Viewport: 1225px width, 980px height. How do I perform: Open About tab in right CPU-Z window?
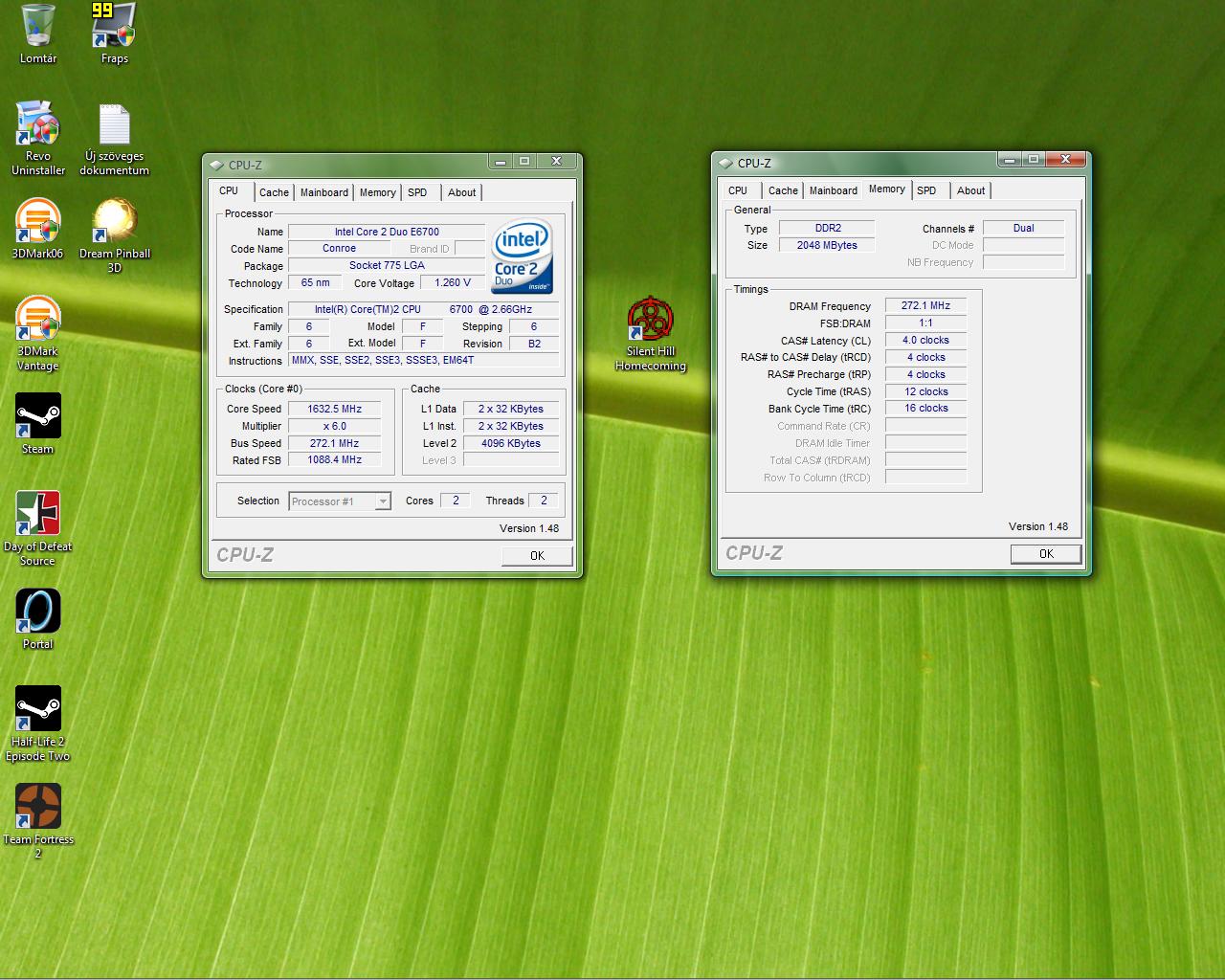(970, 190)
